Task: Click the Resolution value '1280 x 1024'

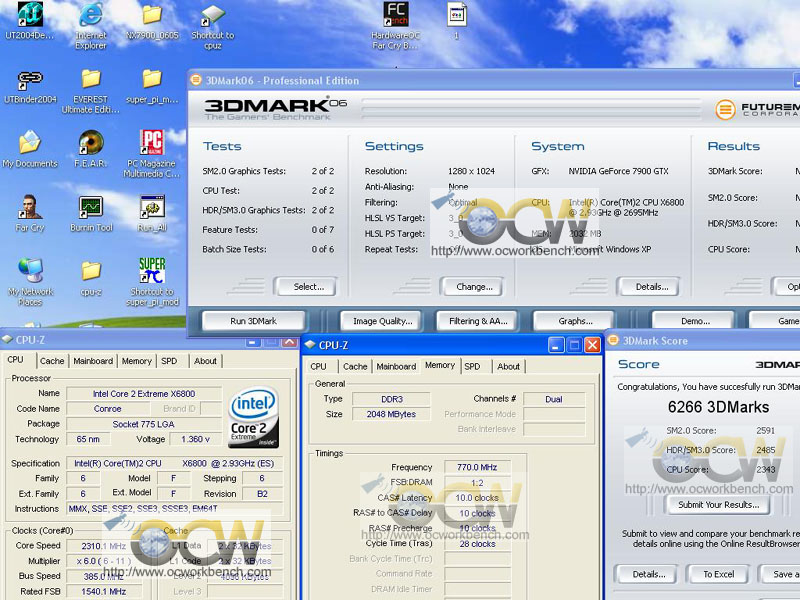Action: [471, 171]
